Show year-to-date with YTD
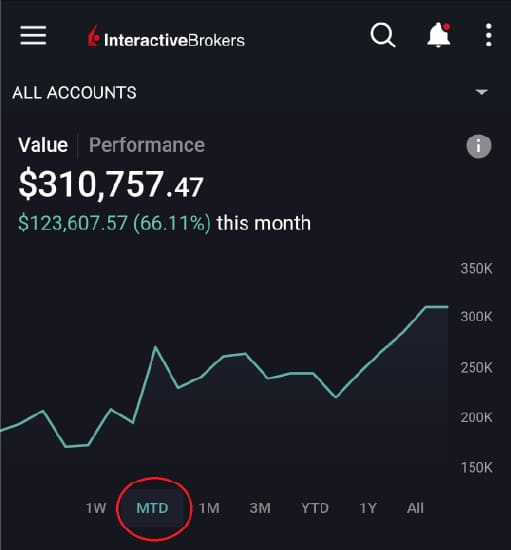 [315, 508]
